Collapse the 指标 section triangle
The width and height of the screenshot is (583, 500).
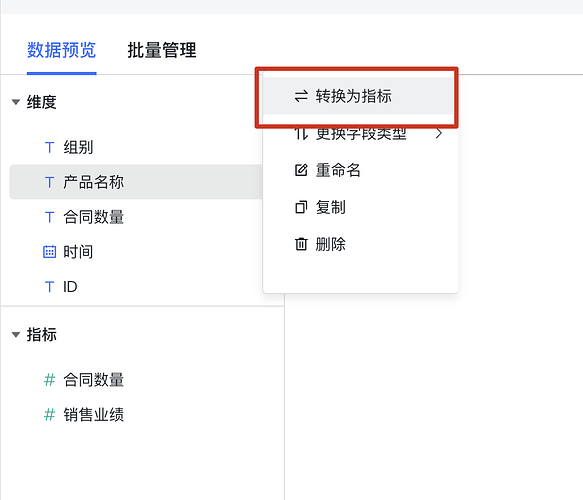click(16, 335)
